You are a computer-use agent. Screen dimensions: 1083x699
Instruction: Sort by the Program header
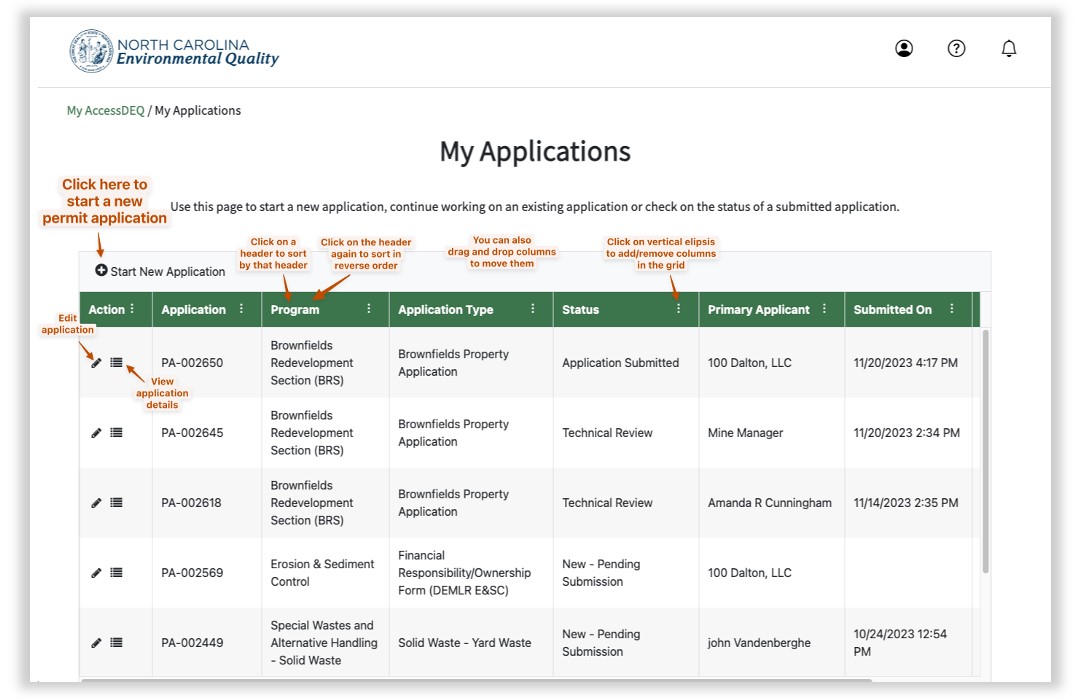tap(295, 309)
